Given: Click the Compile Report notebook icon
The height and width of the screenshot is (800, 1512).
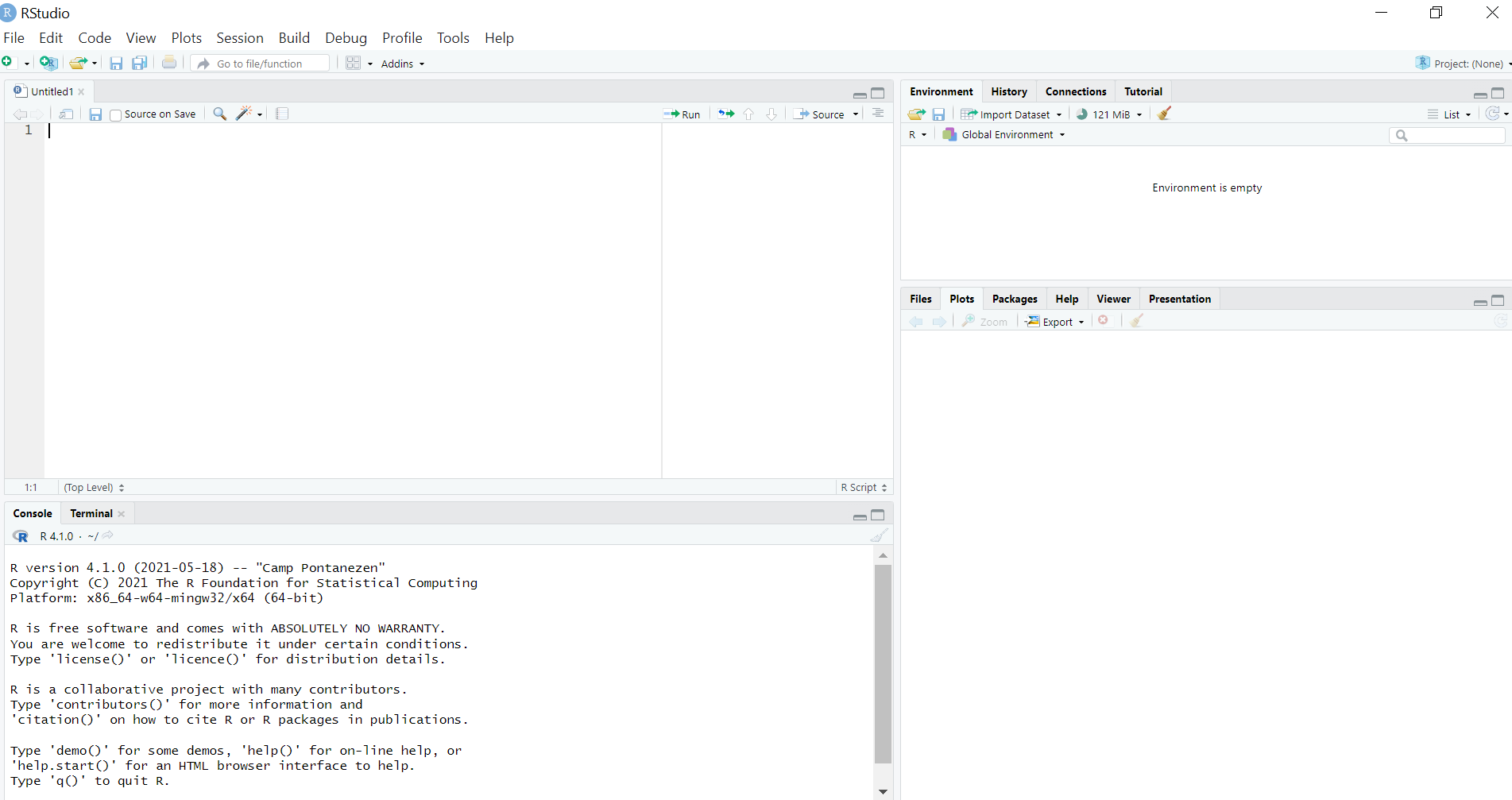Looking at the screenshot, I should coord(282,114).
